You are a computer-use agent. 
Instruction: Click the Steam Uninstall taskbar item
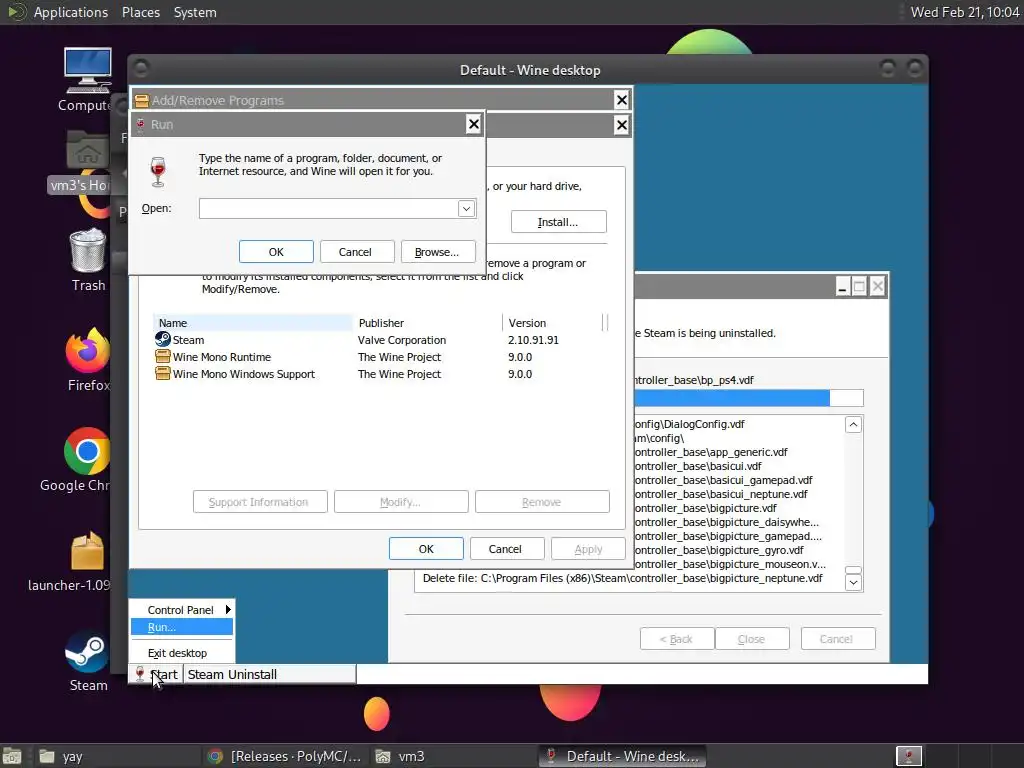270,675
